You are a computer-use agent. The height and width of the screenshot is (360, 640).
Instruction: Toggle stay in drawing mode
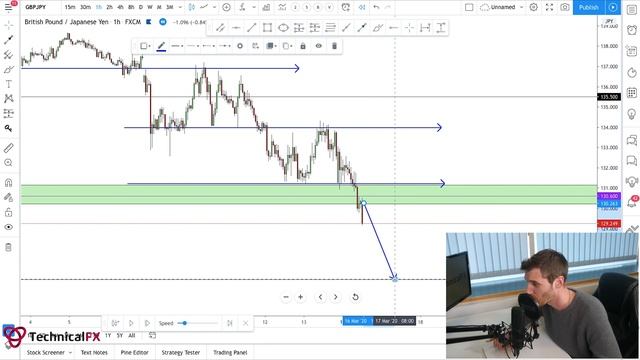tap(8, 198)
